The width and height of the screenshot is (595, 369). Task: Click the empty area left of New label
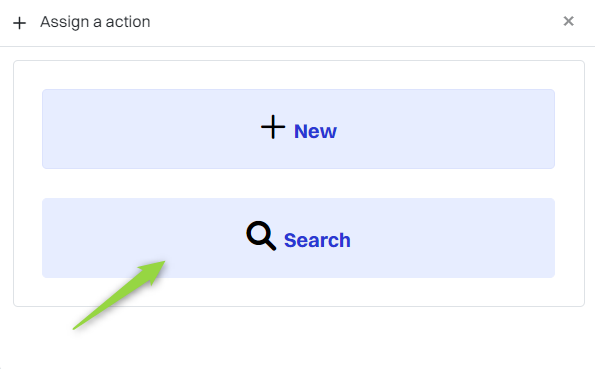click(x=152, y=129)
